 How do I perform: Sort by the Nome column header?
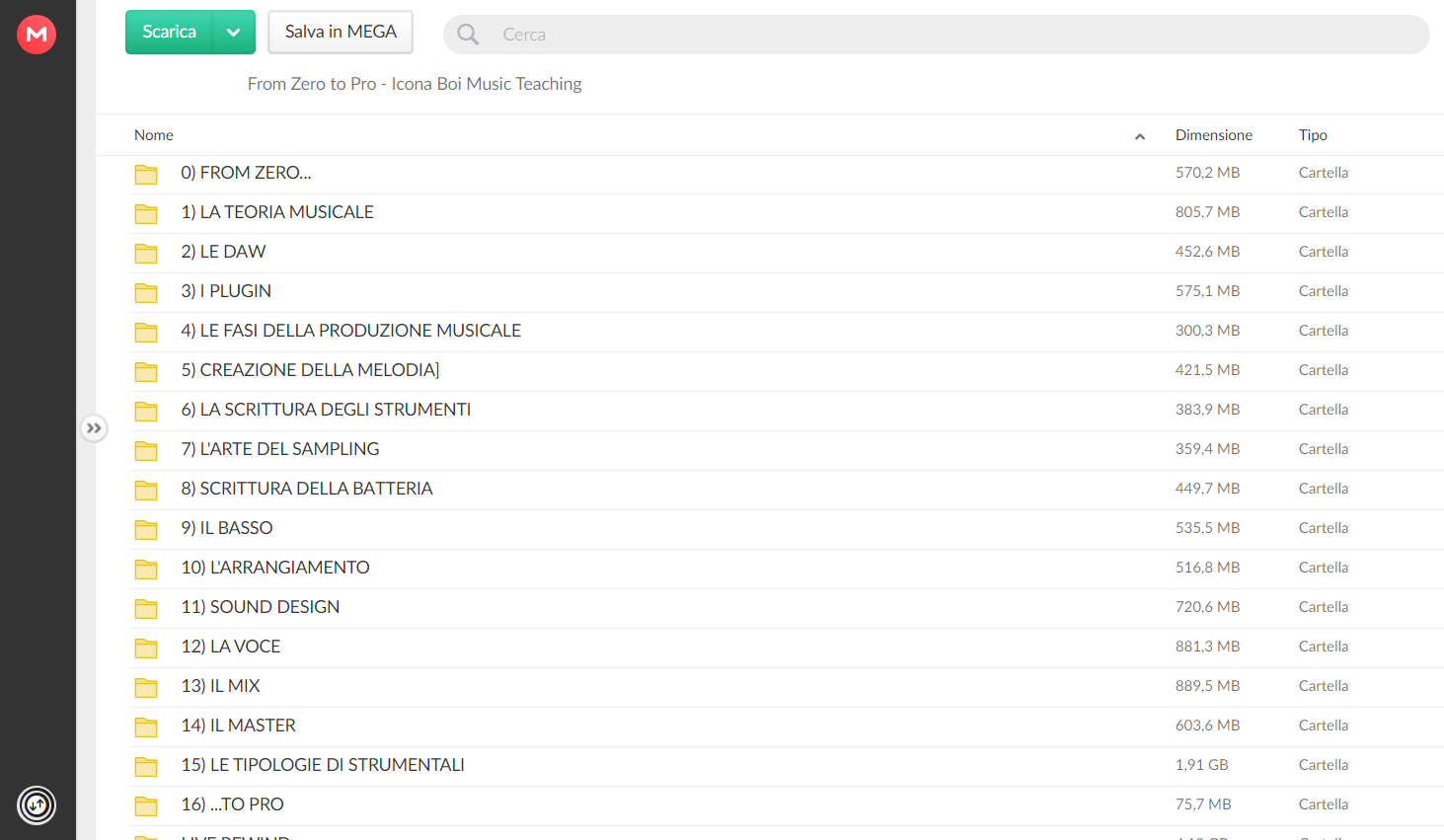coord(154,135)
